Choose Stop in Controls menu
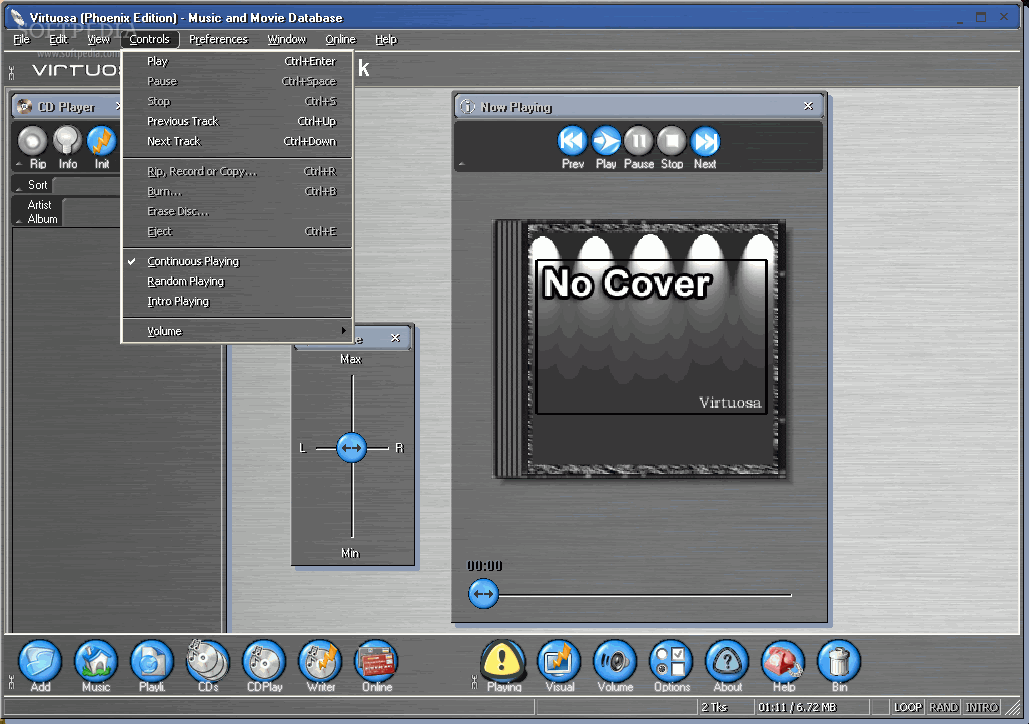Image resolution: width=1029 pixels, height=724 pixels. (x=238, y=101)
